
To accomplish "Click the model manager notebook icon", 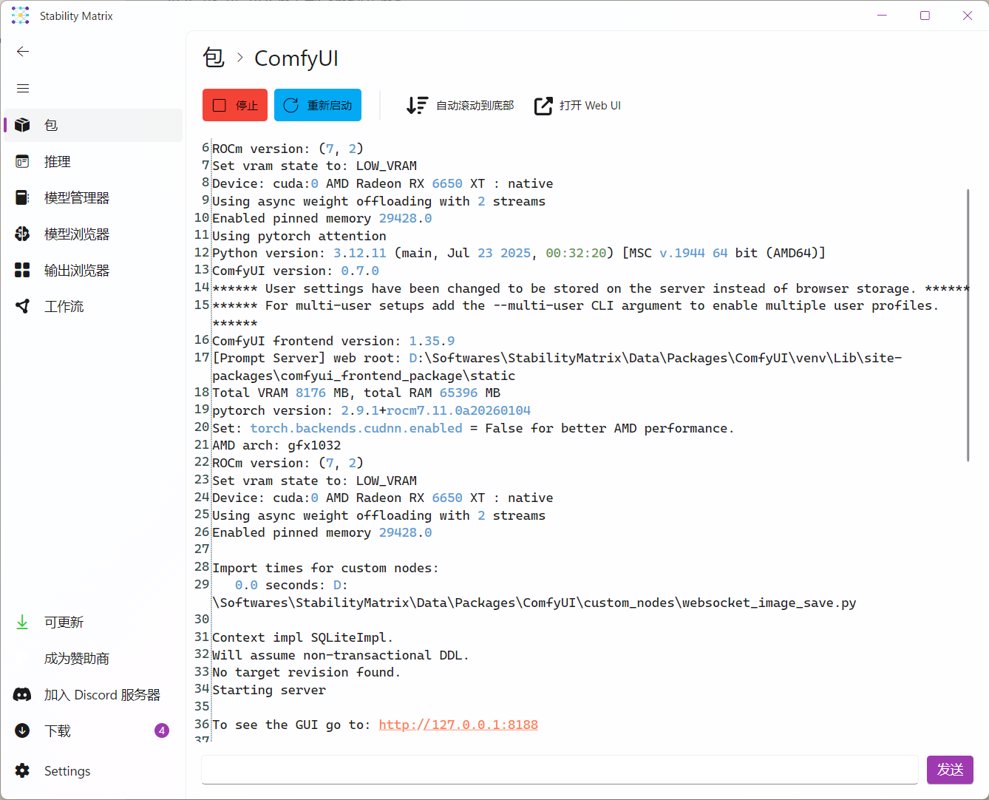I will (x=22, y=197).
